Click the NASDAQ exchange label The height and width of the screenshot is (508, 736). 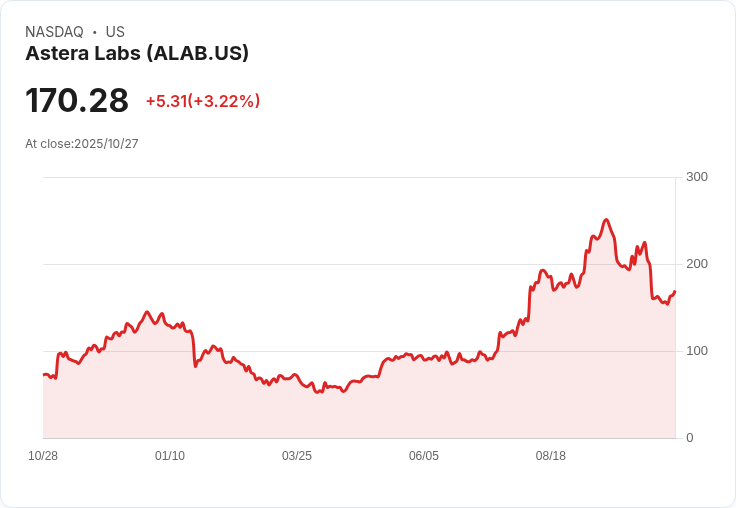click(x=54, y=32)
